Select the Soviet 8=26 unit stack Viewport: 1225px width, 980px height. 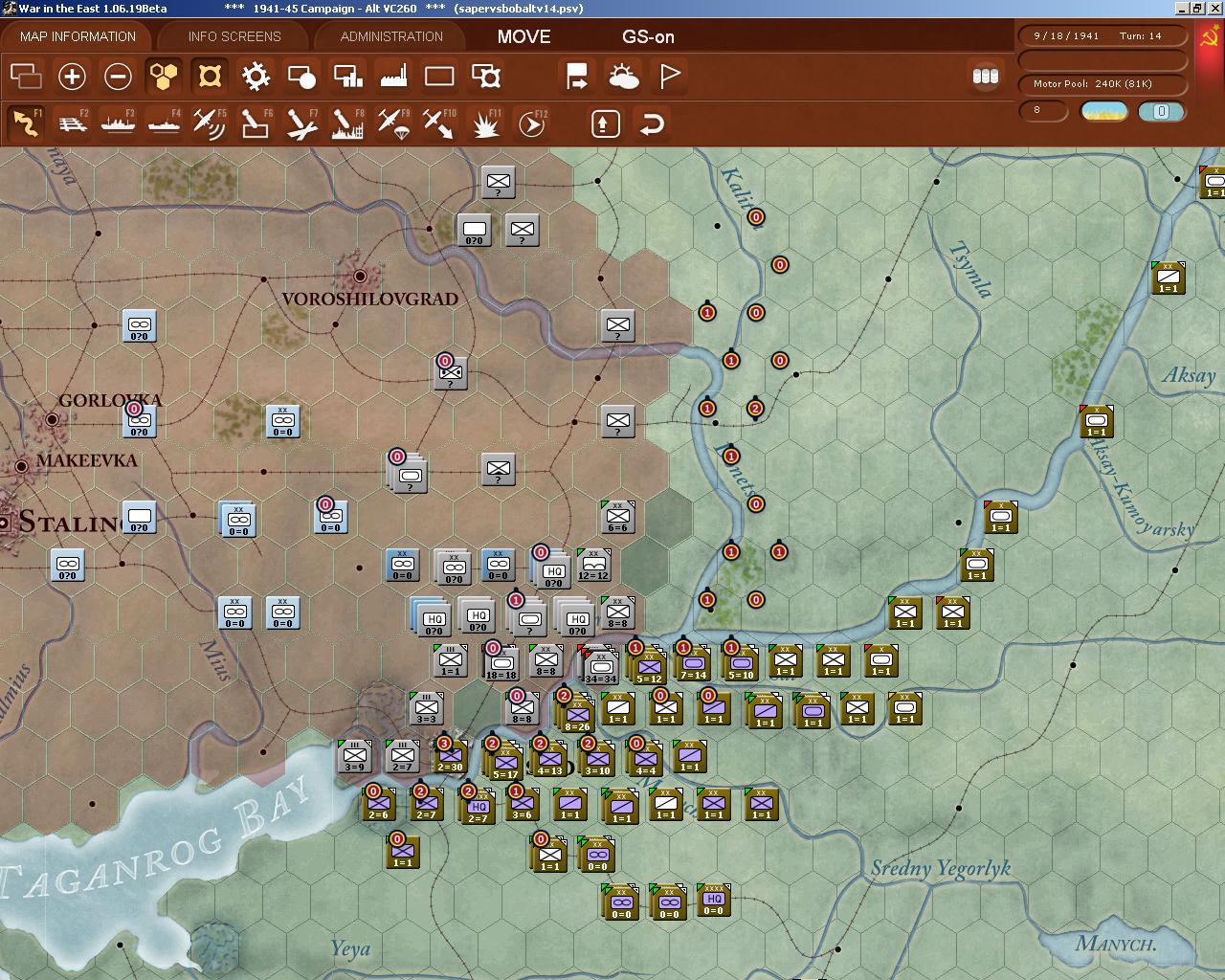[575, 713]
